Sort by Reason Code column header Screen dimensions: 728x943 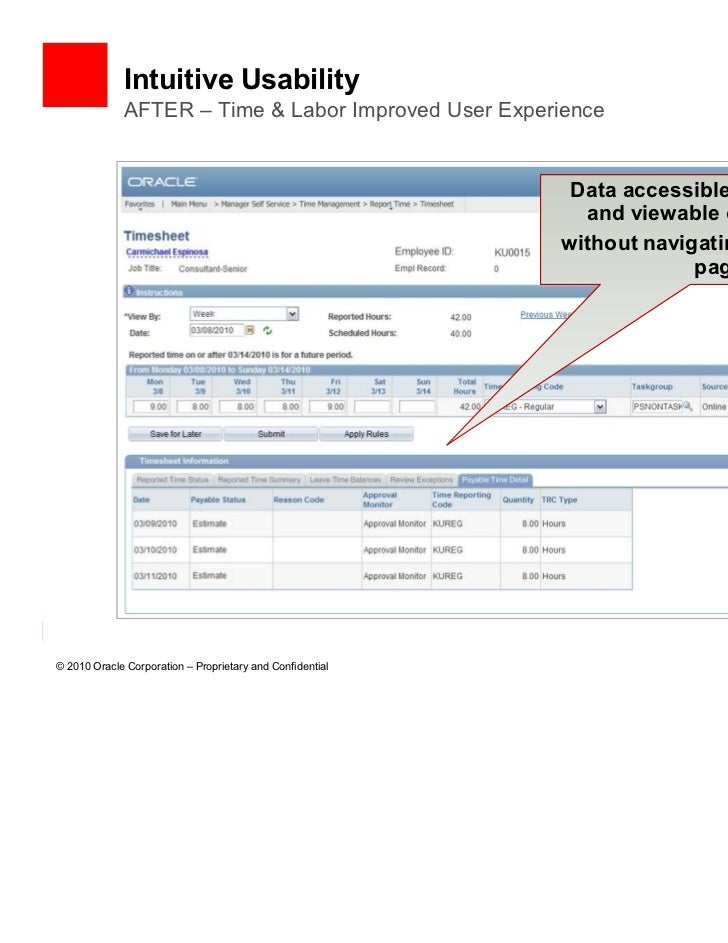coord(299,500)
